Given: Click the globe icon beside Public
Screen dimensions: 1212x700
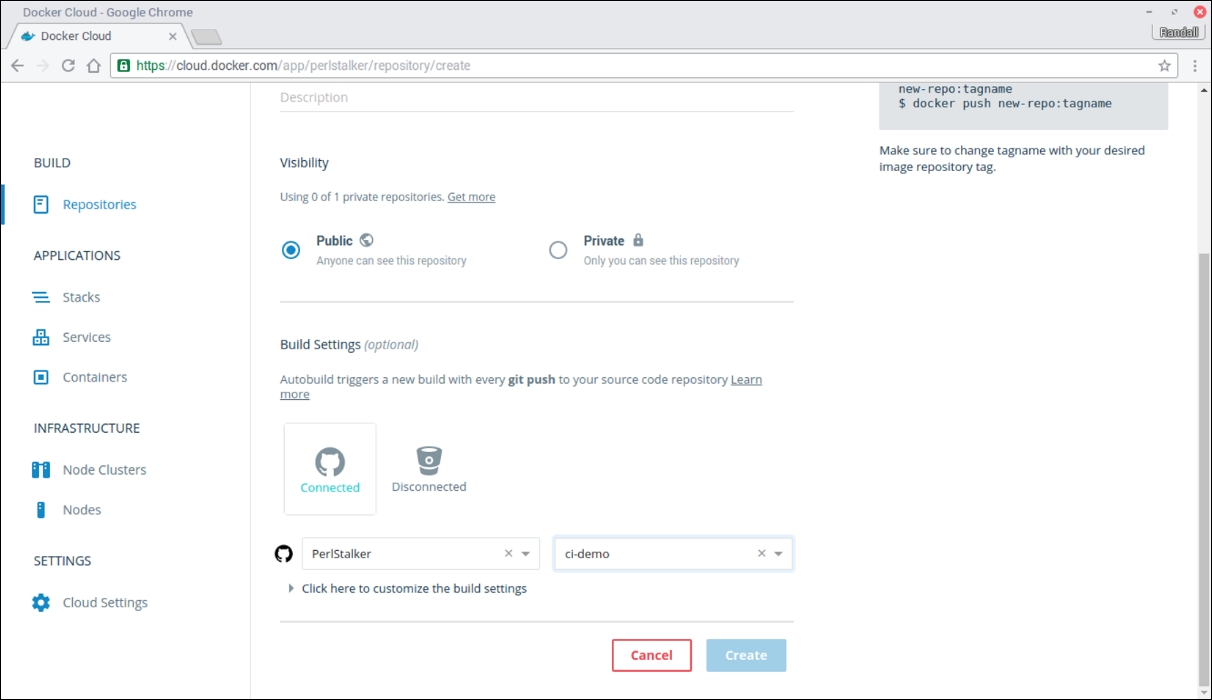Looking at the screenshot, I should pos(366,240).
